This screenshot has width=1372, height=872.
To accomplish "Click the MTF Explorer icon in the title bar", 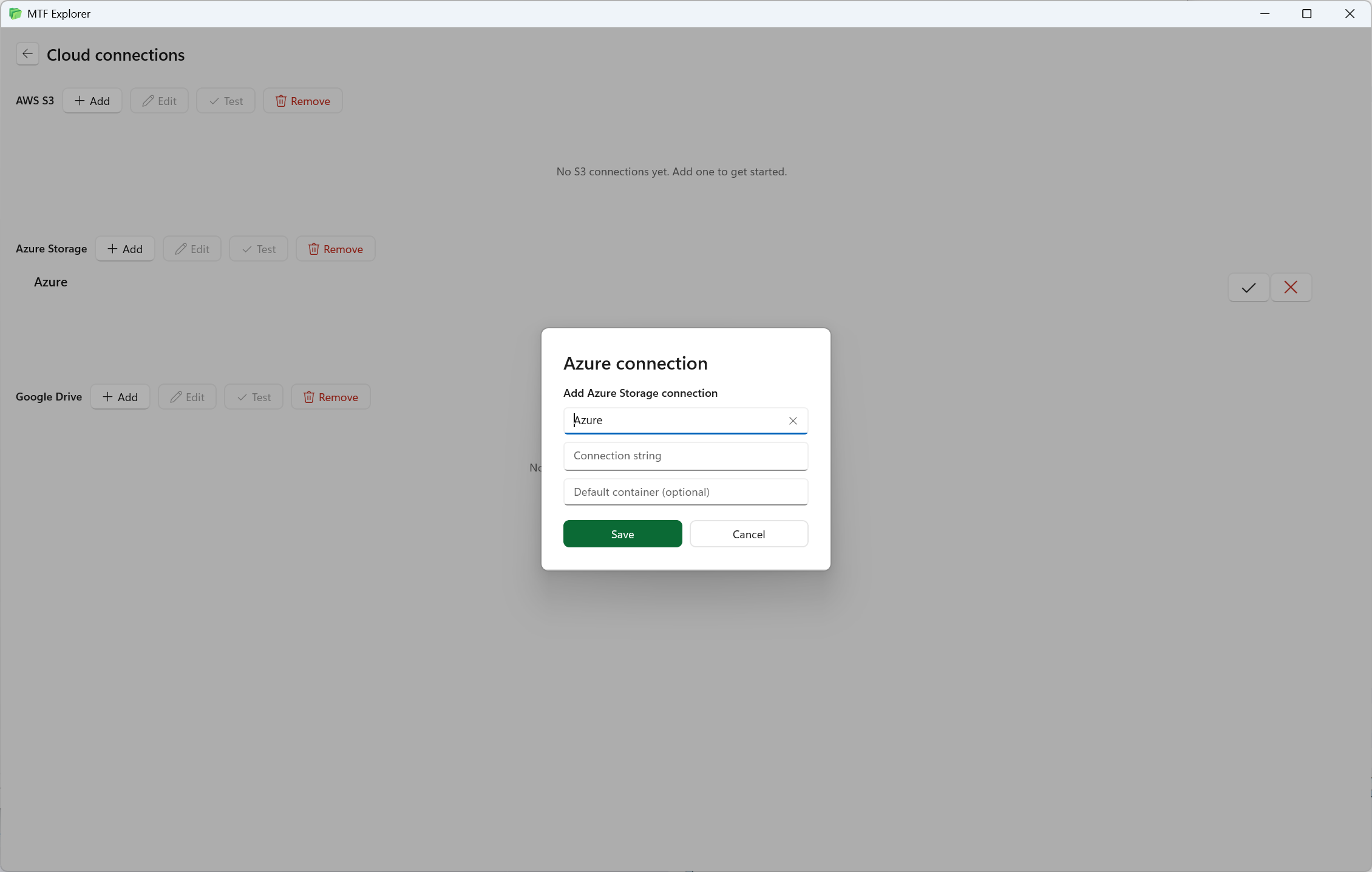I will (x=15, y=13).
